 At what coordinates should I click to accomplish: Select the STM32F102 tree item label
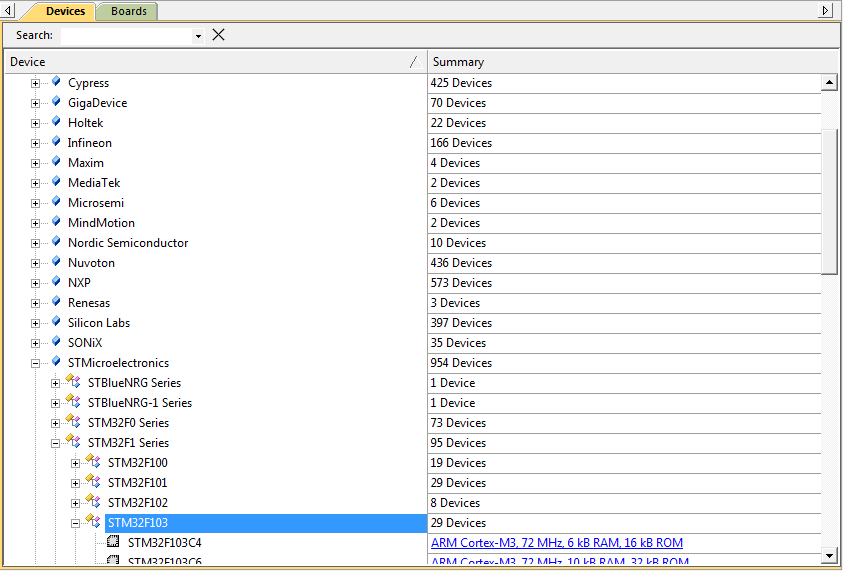pyautogui.click(x=138, y=503)
